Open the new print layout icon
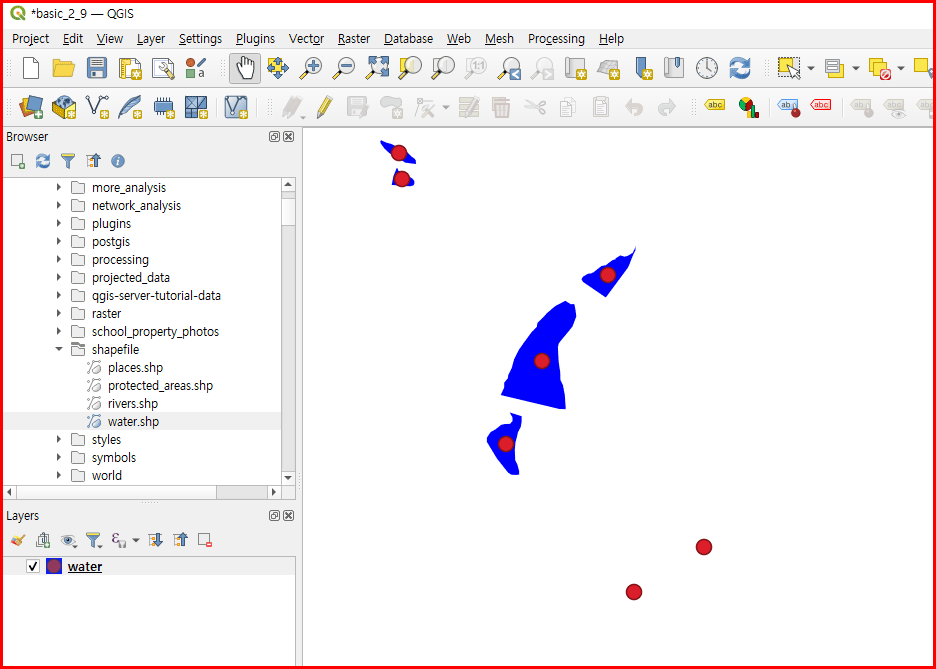 (130, 68)
